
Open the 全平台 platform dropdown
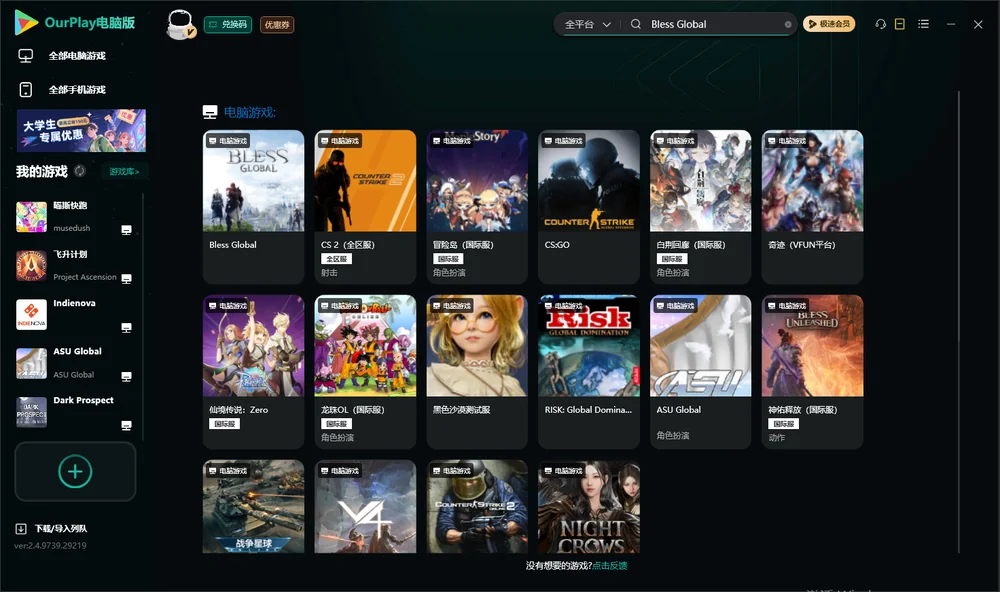[587, 24]
